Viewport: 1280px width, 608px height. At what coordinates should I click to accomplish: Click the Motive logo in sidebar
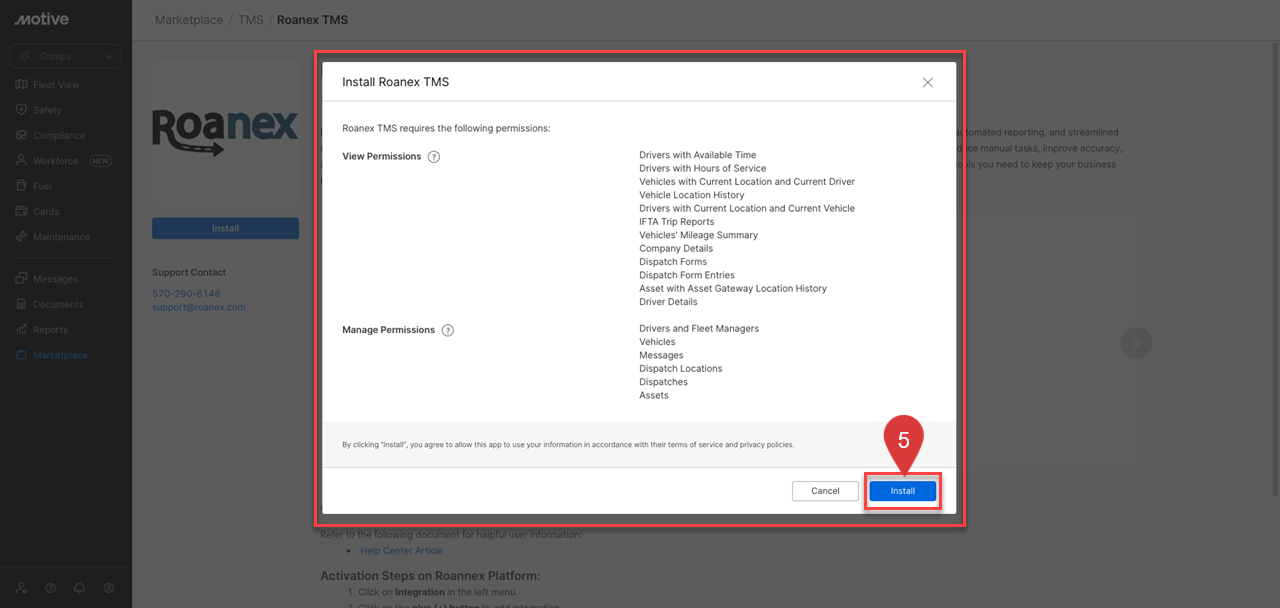(40, 19)
